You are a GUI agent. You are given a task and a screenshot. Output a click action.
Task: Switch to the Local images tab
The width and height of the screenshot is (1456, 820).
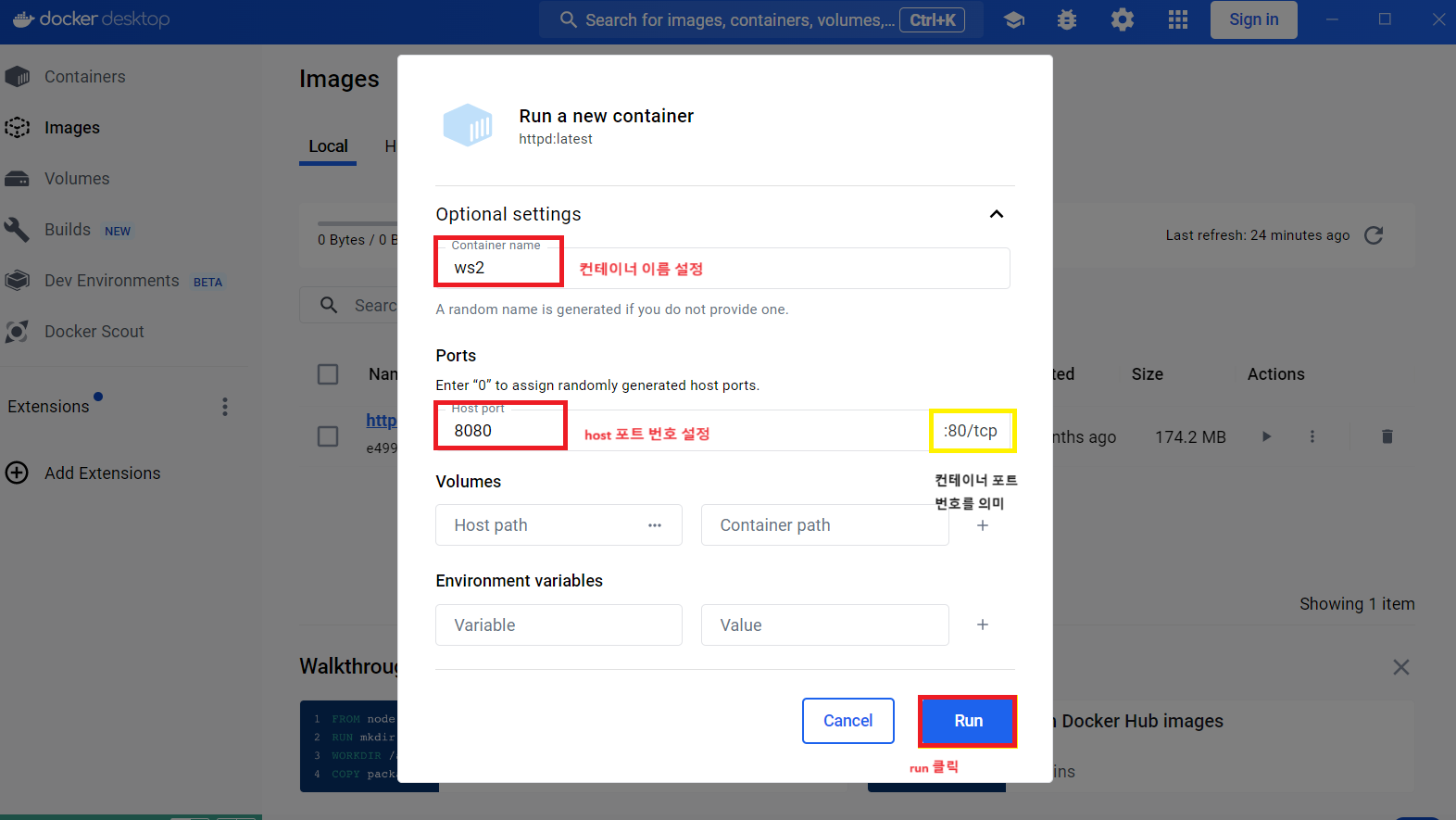tap(328, 146)
